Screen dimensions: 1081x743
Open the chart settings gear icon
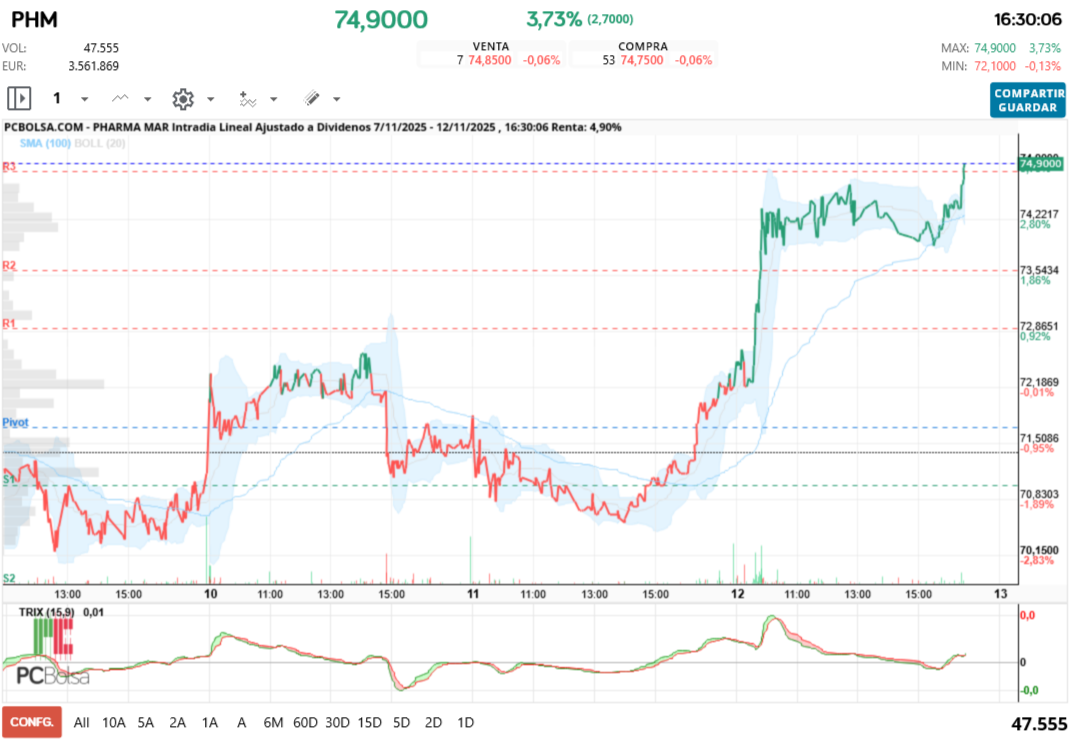[182, 98]
